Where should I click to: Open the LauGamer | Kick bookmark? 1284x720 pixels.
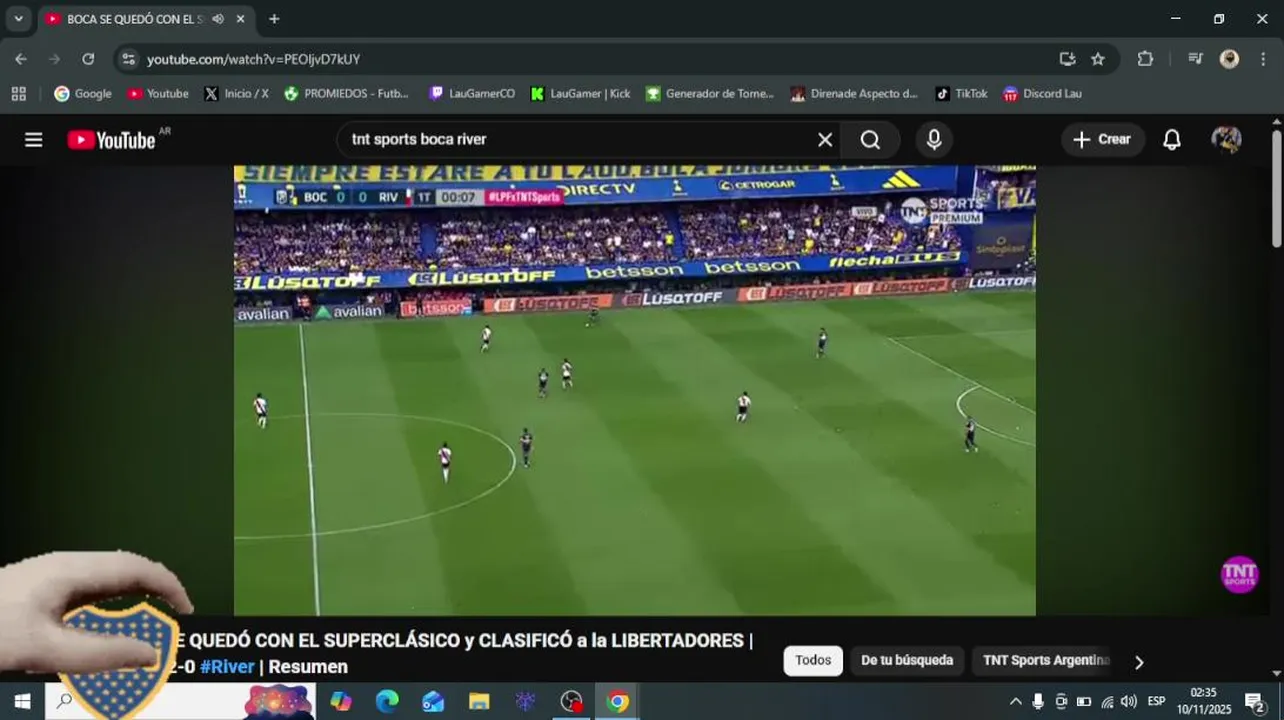point(580,94)
